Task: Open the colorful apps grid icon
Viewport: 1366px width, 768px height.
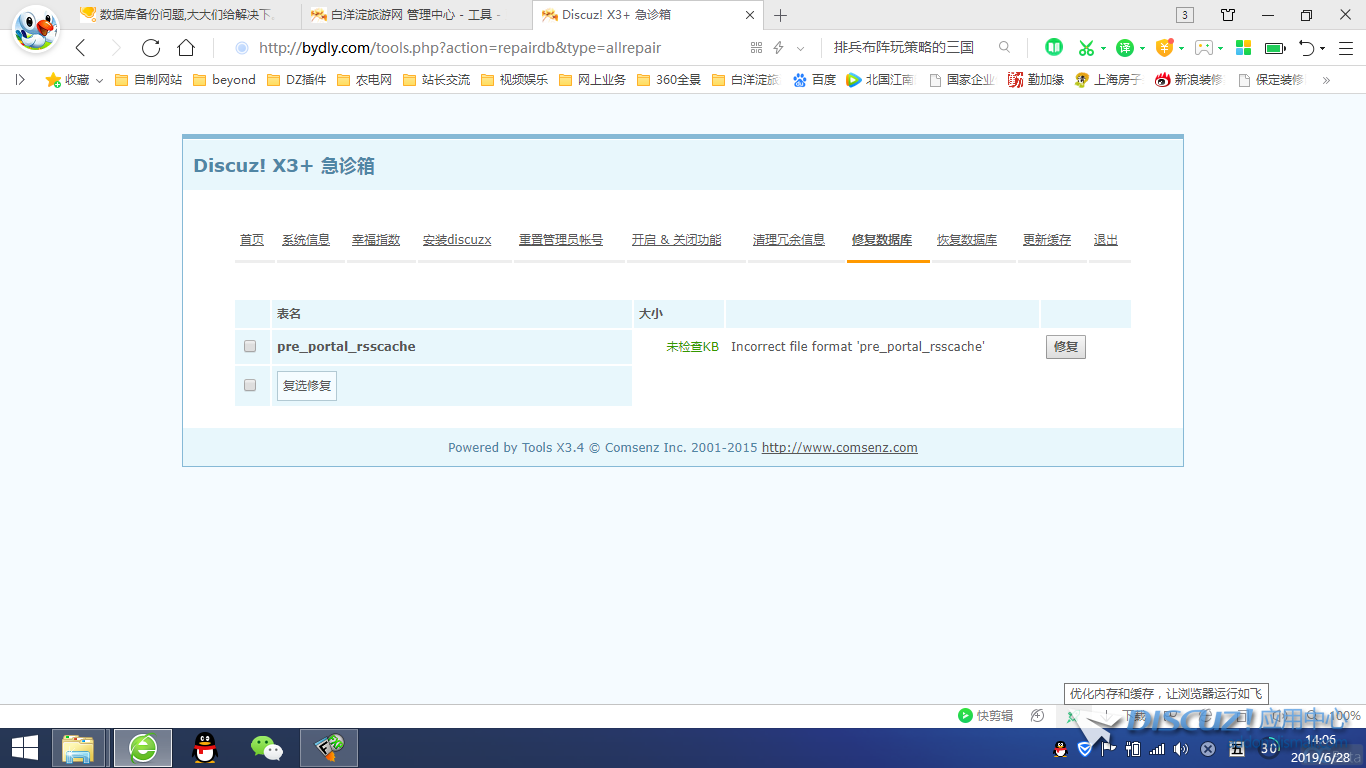Action: pyautogui.click(x=1243, y=48)
